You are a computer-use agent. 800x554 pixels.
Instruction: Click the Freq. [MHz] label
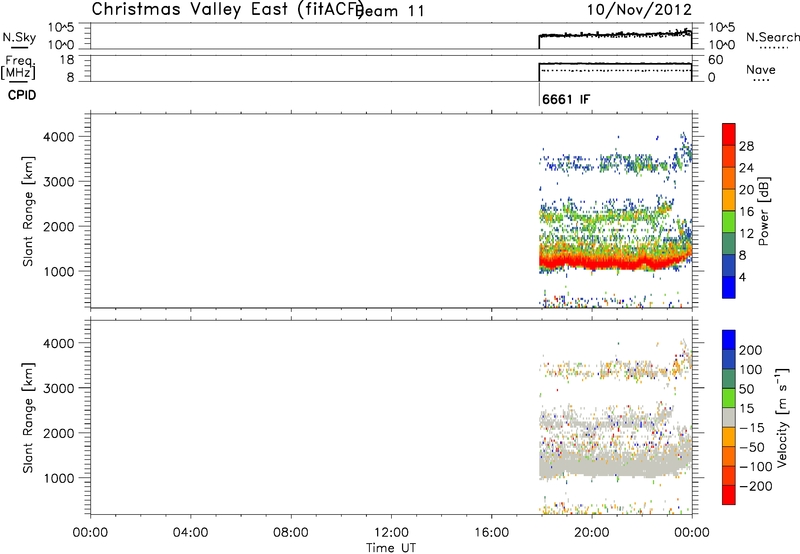click(19, 68)
